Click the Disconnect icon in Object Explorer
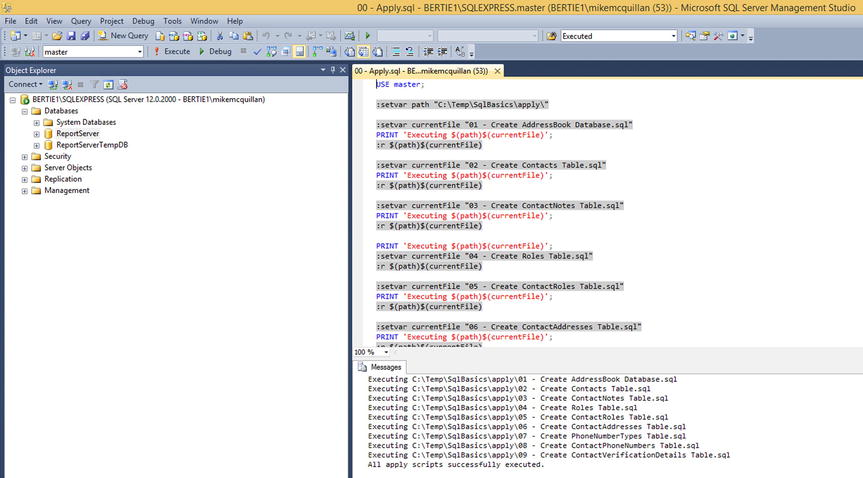 pyautogui.click(x=67, y=85)
